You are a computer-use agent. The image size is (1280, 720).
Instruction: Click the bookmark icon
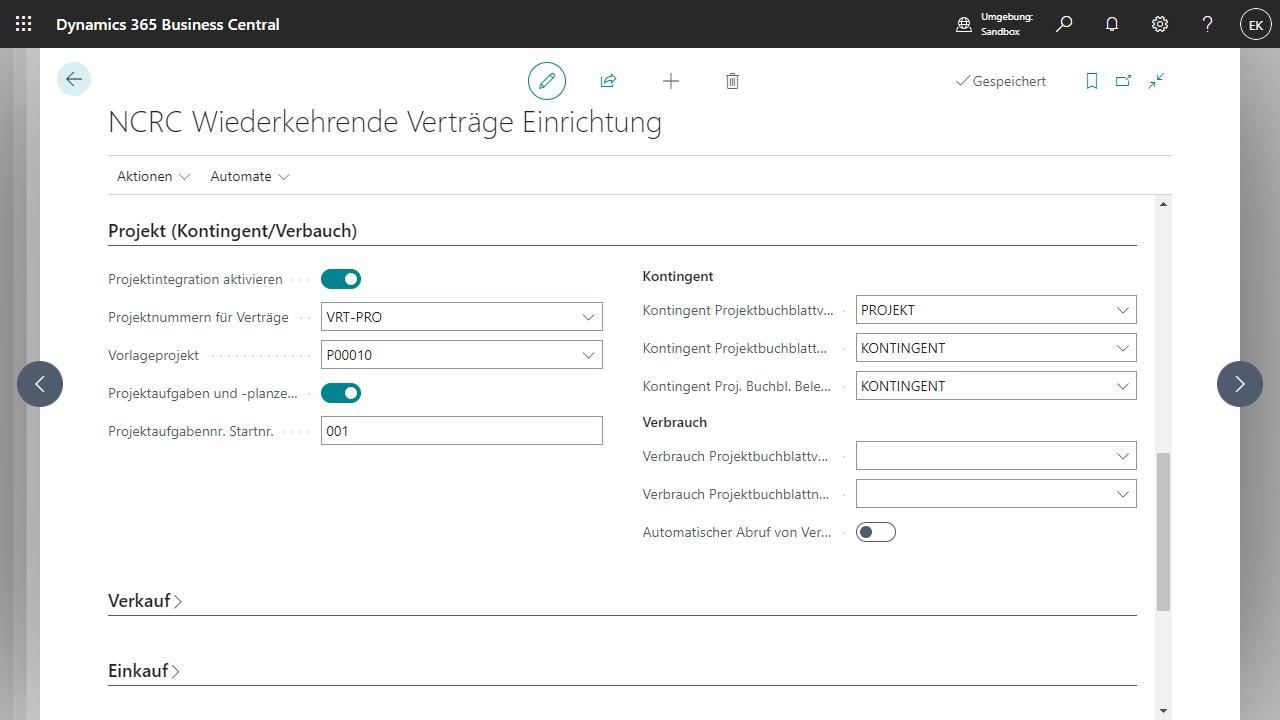[x=1092, y=81]
